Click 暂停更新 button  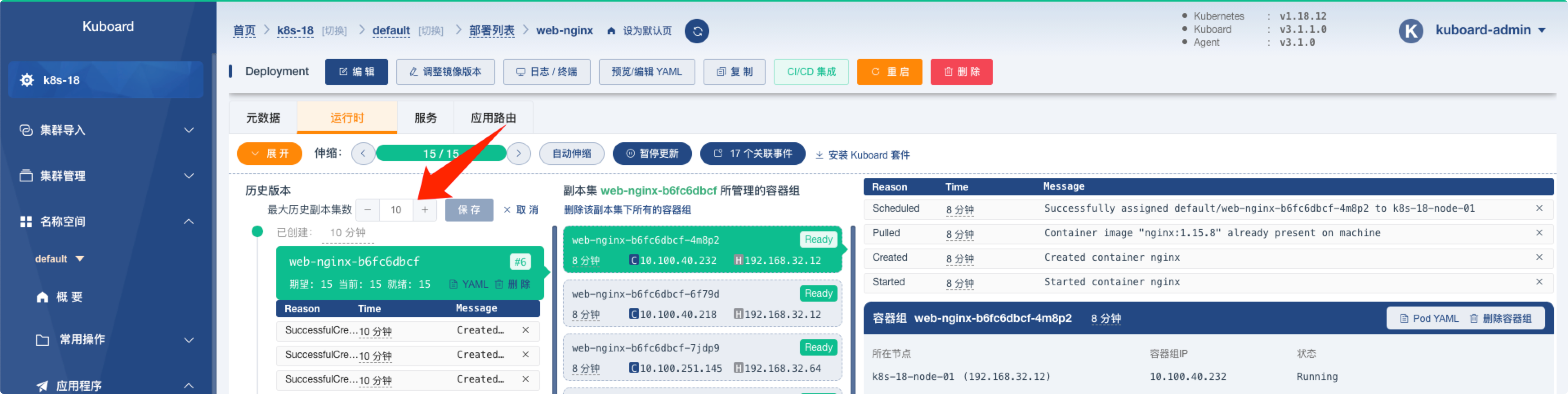point(652,153)
